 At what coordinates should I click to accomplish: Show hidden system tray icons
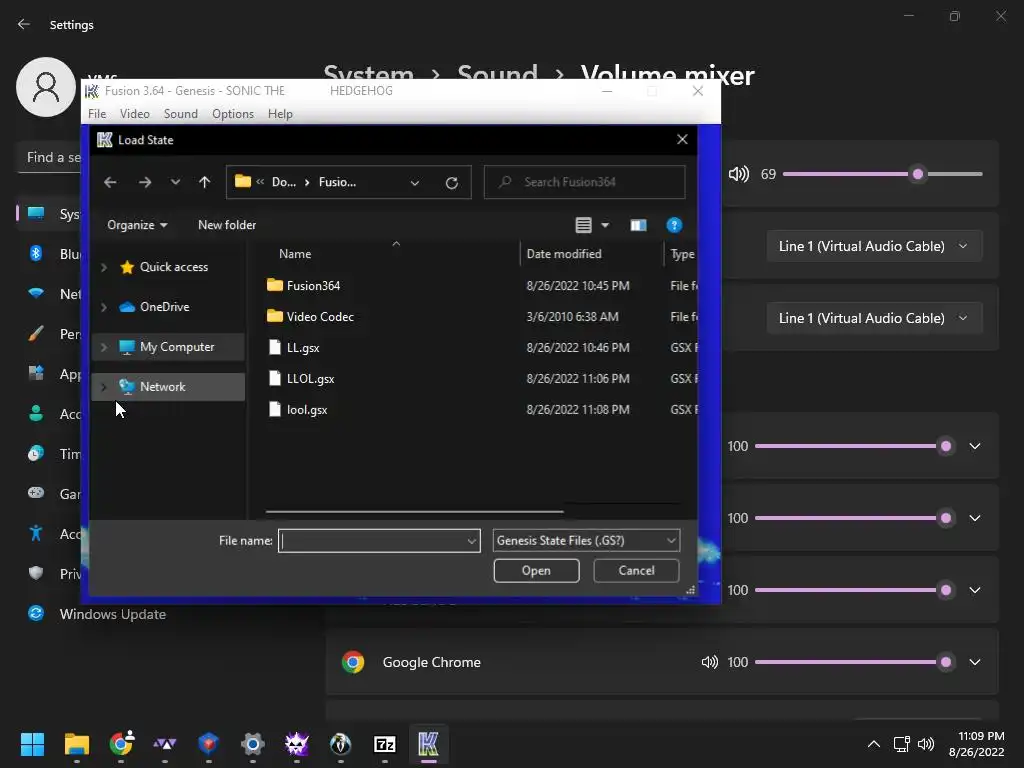pyautogui.click(x=874, y=744)
